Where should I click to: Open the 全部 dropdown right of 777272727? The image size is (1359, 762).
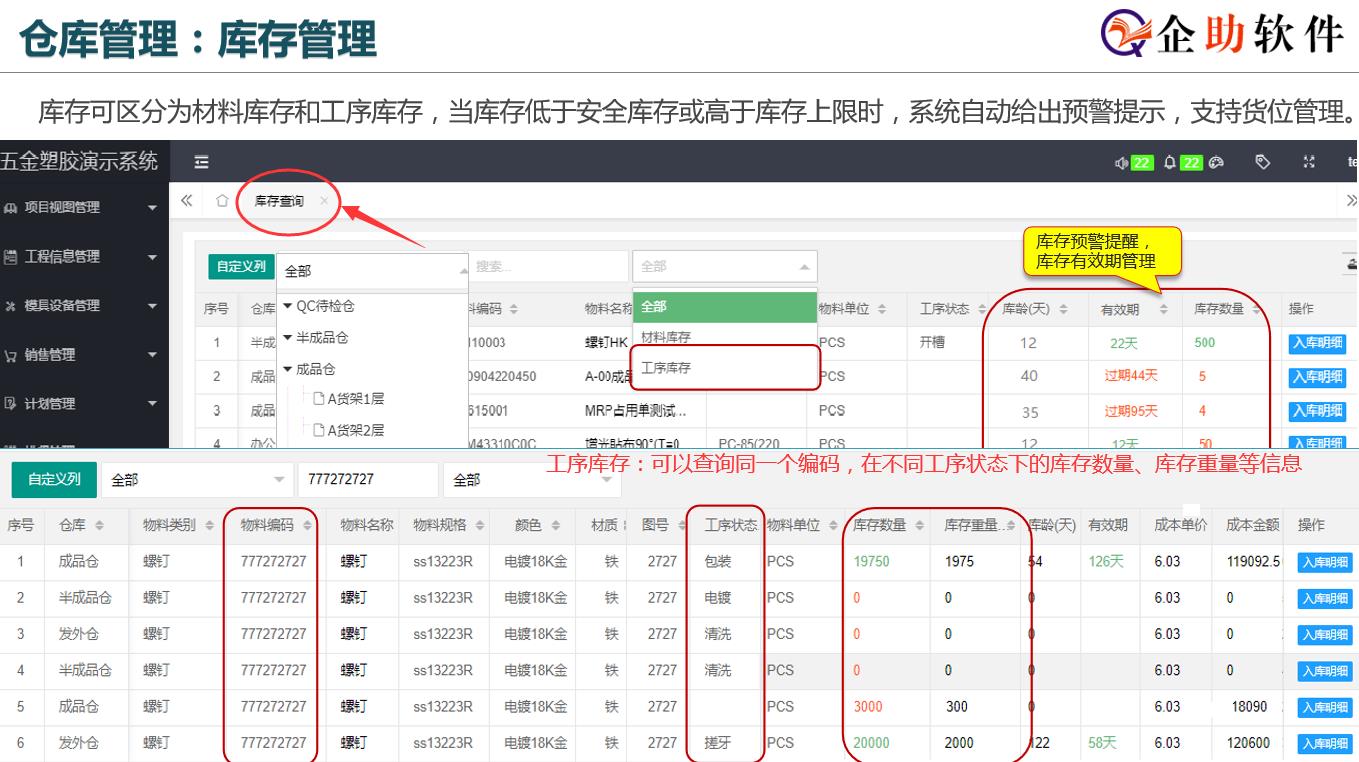point(532,480)
